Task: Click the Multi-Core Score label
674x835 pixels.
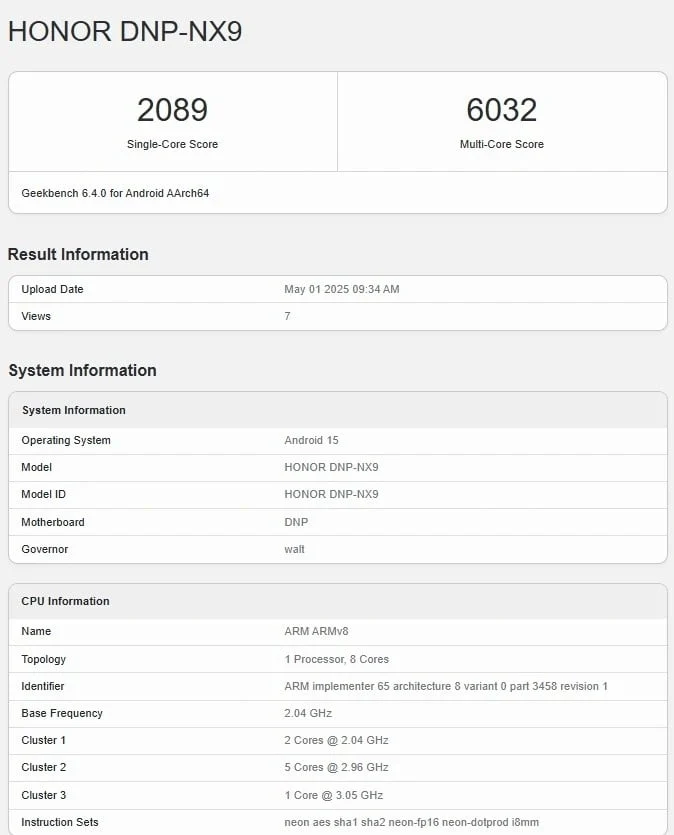Action: click(x=502, y=144)
